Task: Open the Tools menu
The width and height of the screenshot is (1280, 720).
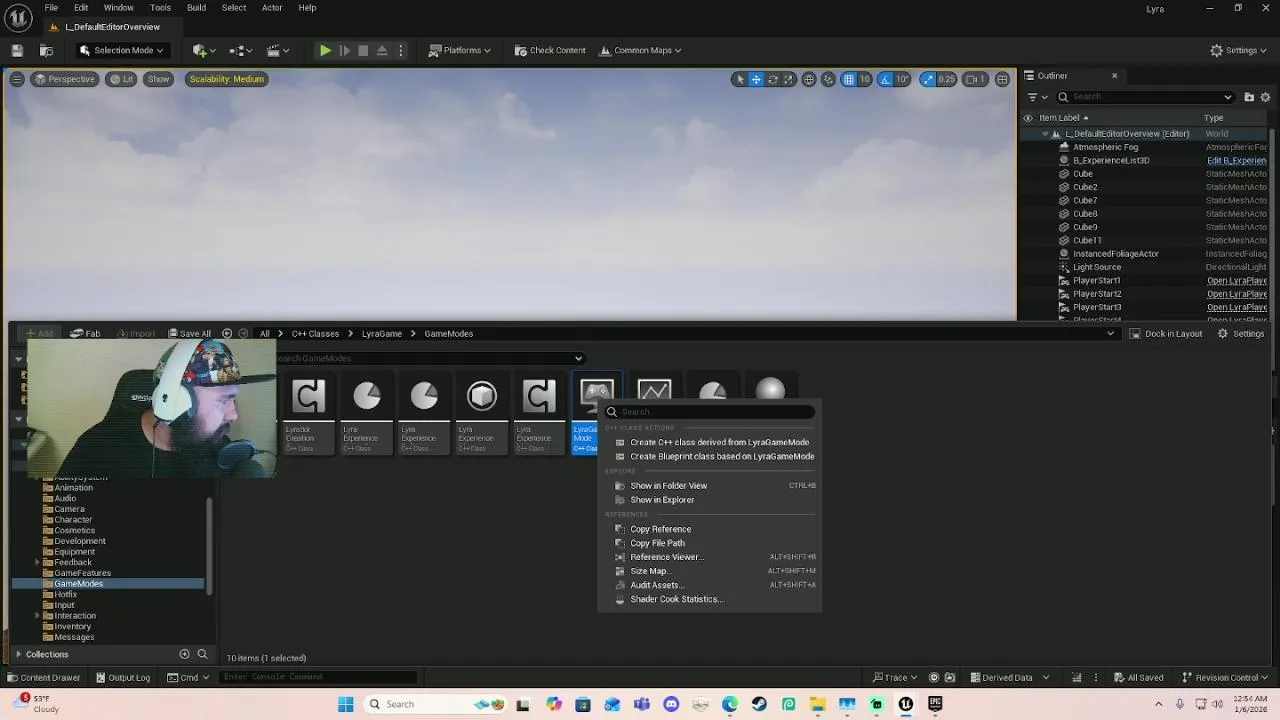Action: click(x=160, y=8)
